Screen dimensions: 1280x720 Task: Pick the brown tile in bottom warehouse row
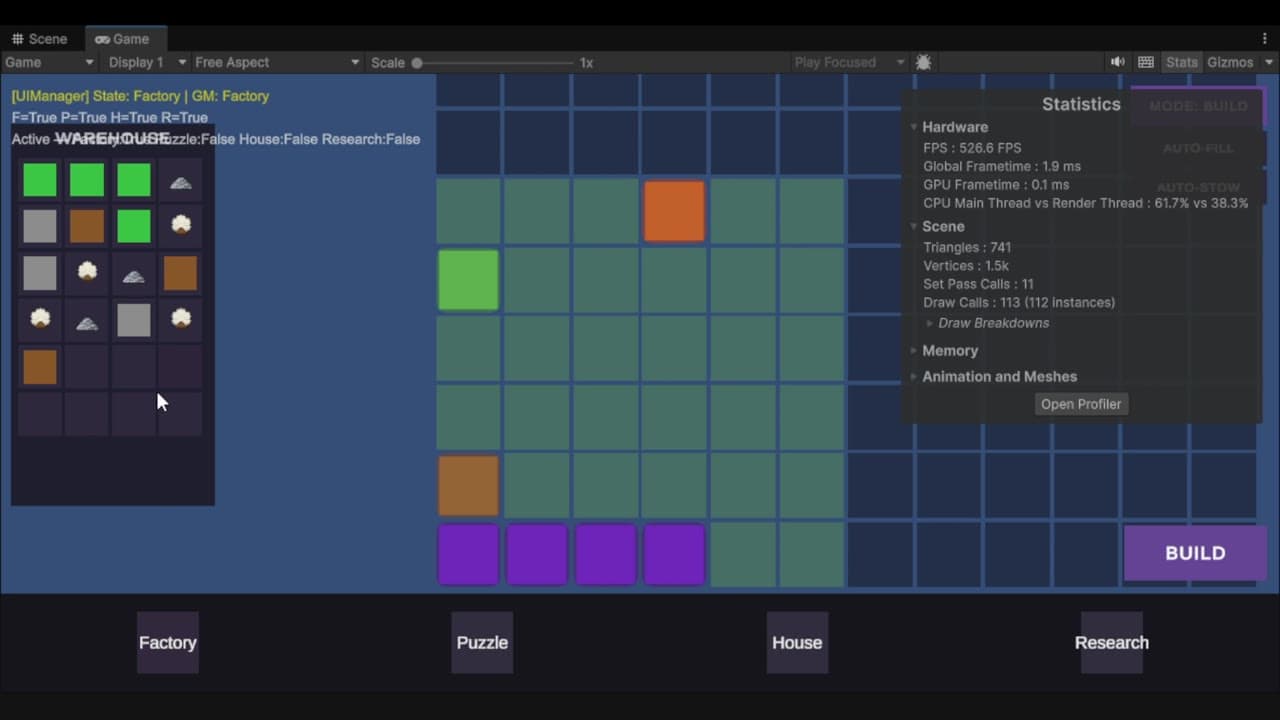point(40,366)
